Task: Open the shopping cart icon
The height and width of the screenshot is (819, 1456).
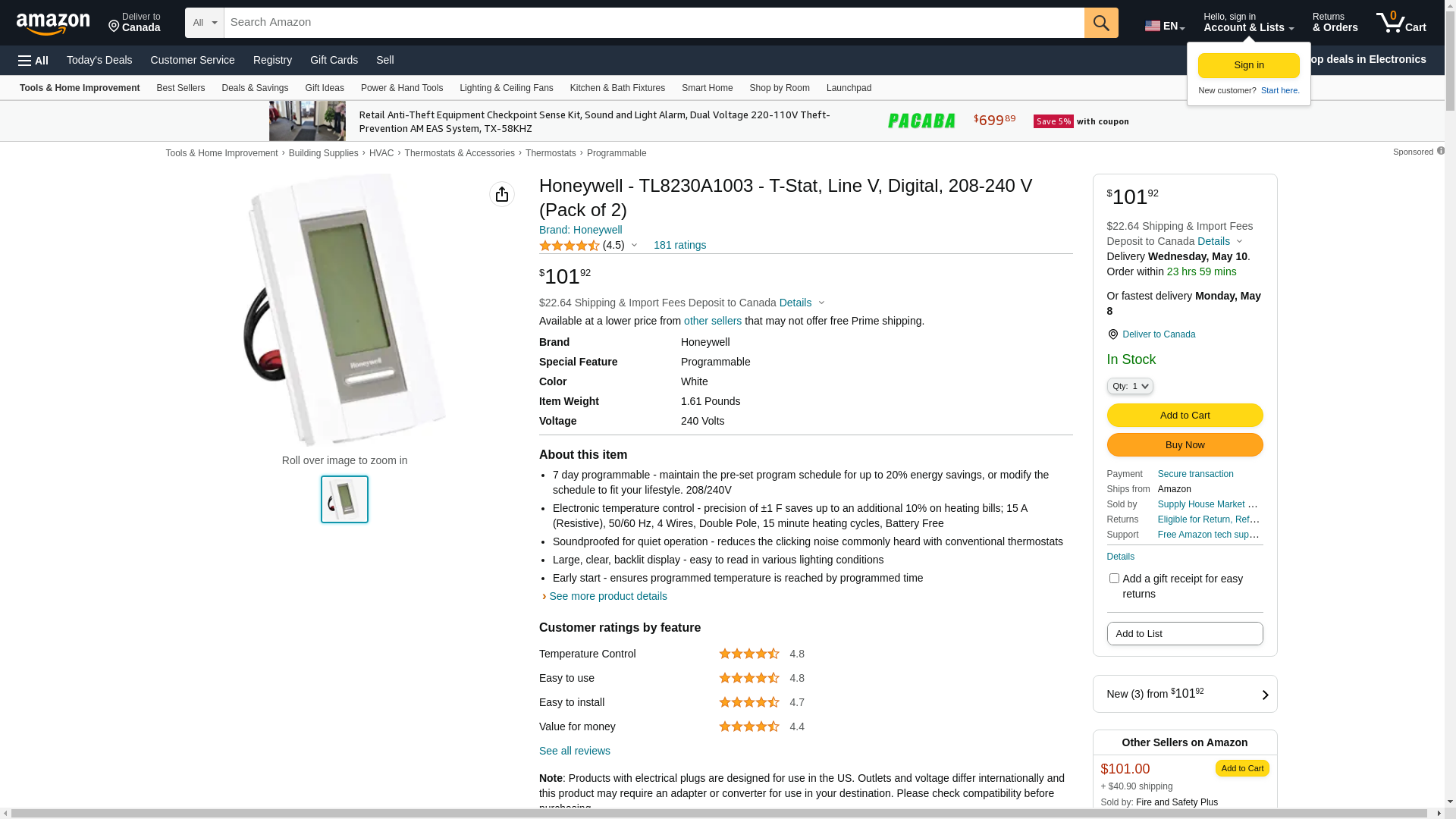Action: (x=1401, y=22)
